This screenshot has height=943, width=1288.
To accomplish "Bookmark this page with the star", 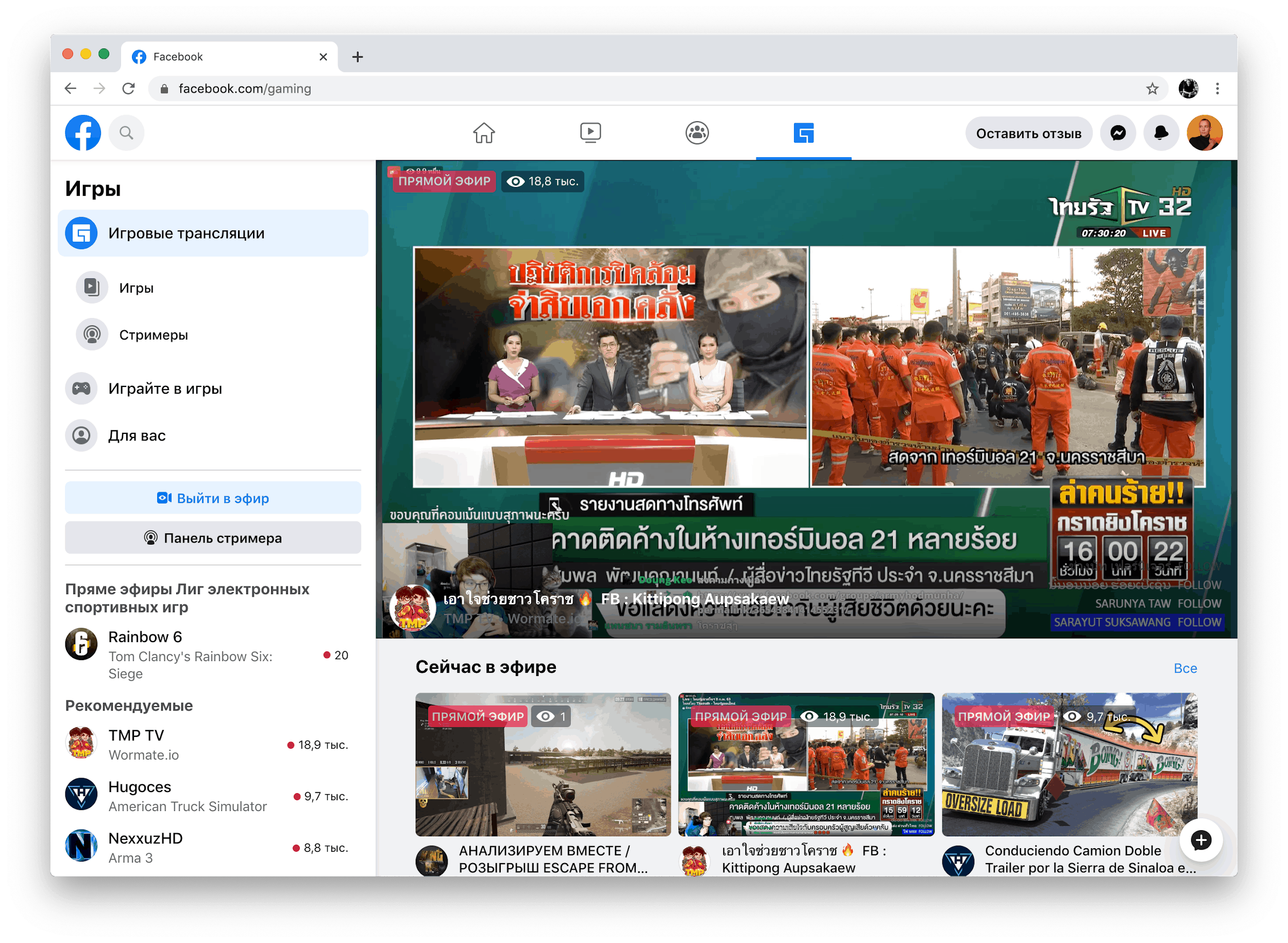I will point(1151,89).
